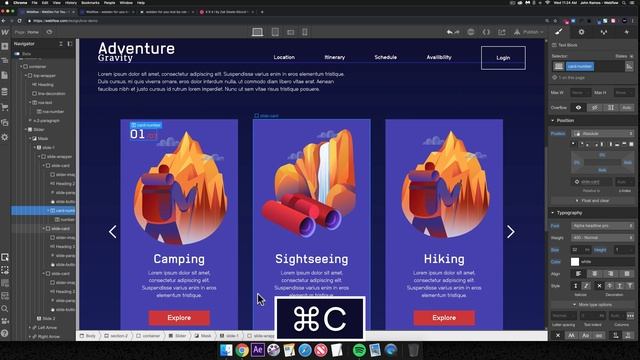The height and width of the screenshot is (360, 640).
Task: Click the Login button
Action: pyautogui.click(x=503, y=58)
